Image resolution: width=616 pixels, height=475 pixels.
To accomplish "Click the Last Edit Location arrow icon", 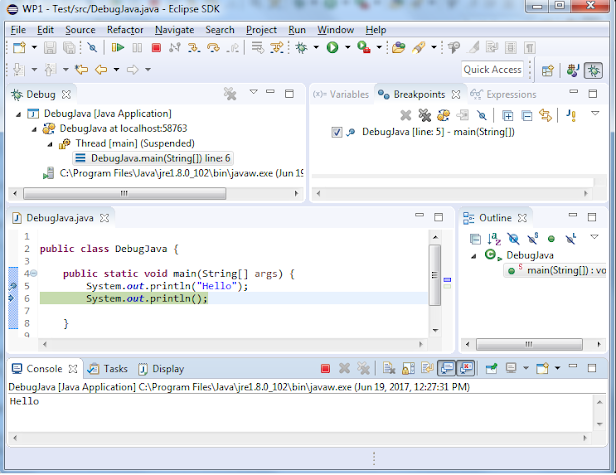I will pos(82,70).
